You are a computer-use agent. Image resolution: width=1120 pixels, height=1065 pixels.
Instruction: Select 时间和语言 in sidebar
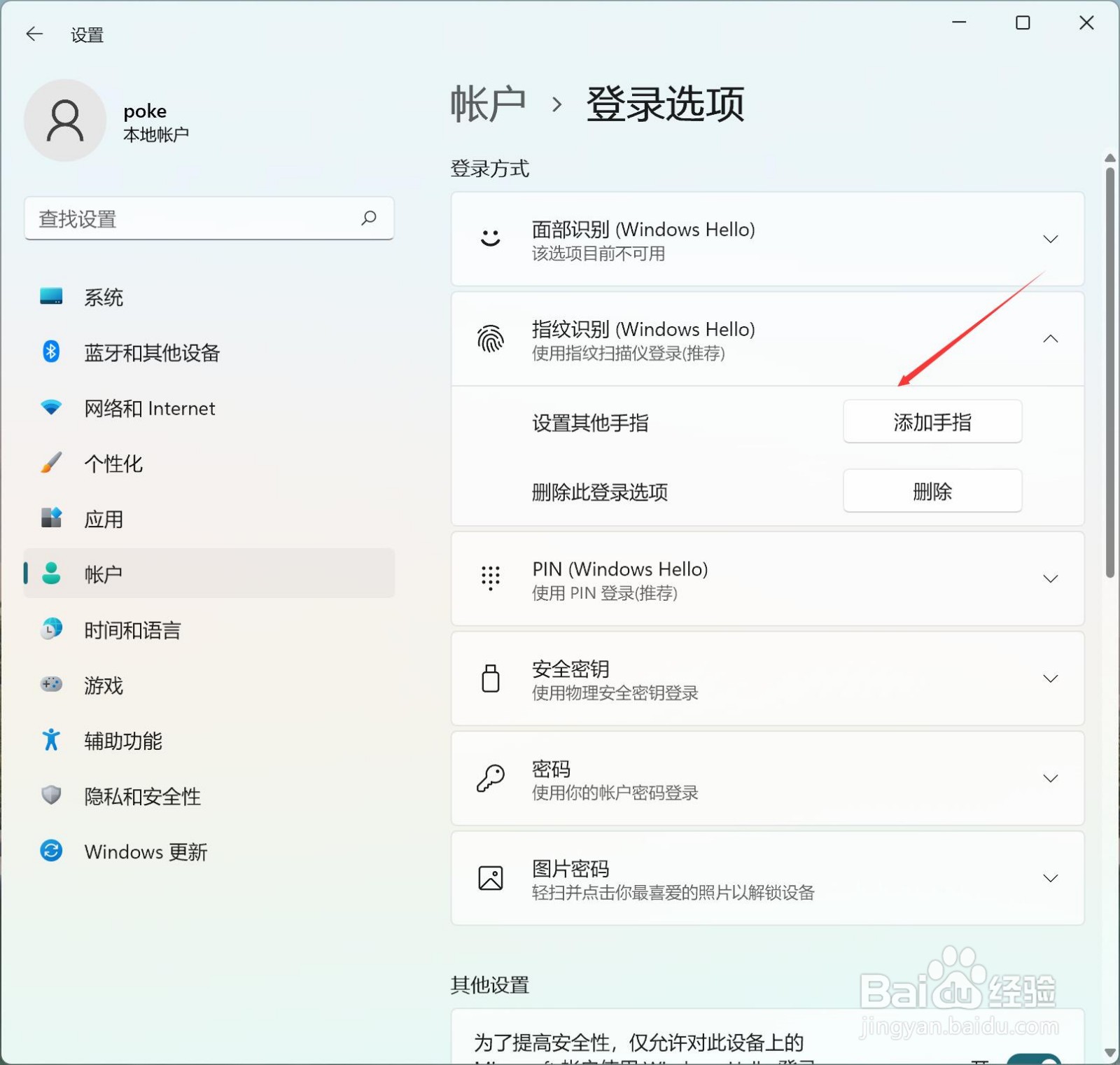209,629
